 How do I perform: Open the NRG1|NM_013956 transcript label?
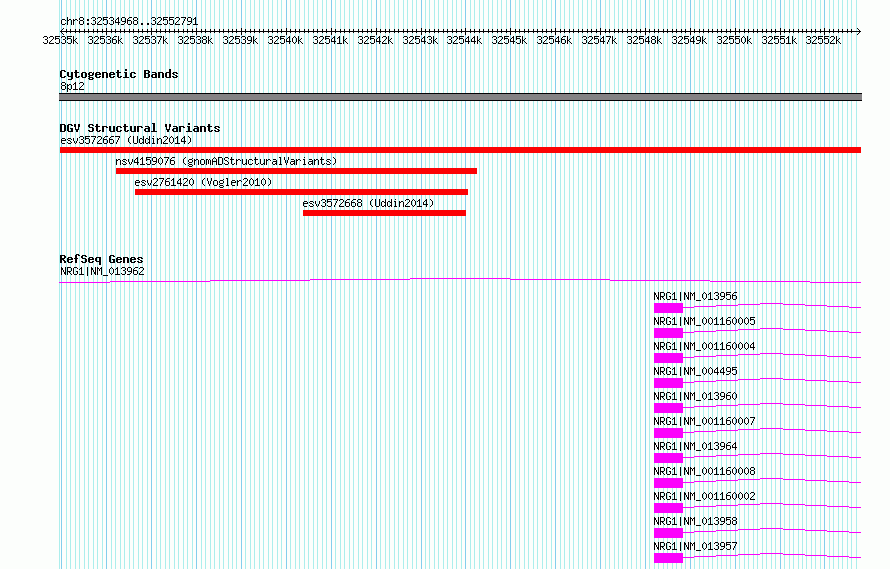pos(695,296)
